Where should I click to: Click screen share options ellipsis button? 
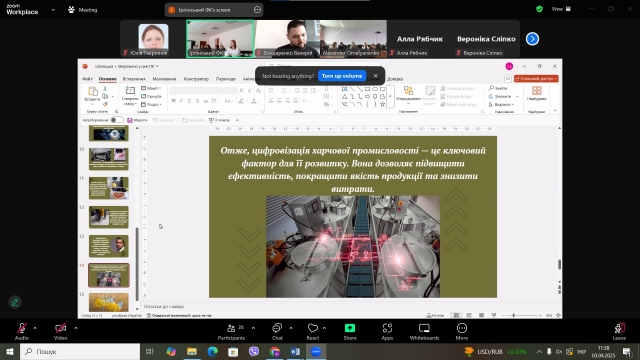(257, 10)
